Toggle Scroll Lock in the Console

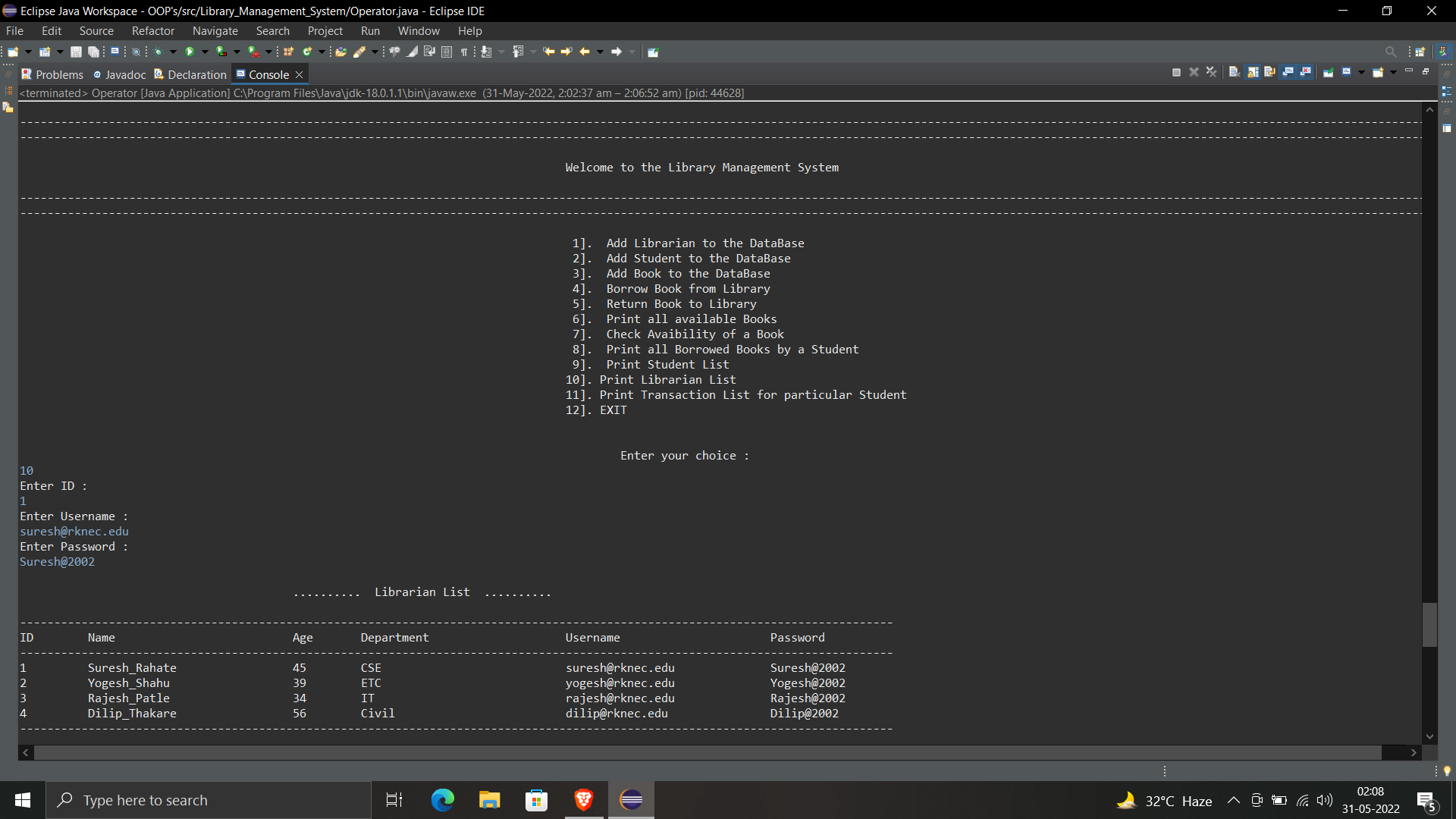pyautogui.click(x=1253, y=72)
